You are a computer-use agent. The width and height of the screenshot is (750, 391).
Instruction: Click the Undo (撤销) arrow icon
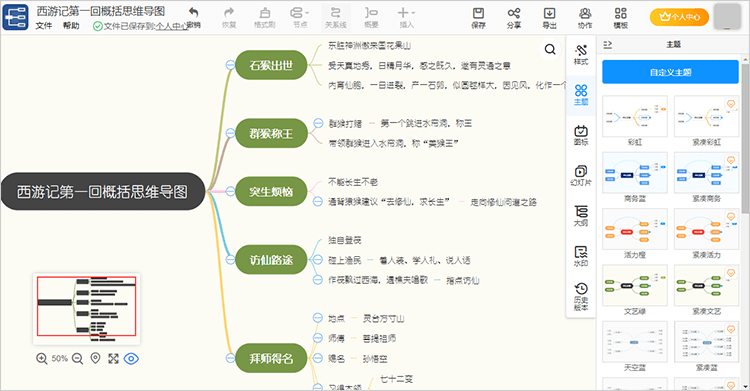[193, 12]
